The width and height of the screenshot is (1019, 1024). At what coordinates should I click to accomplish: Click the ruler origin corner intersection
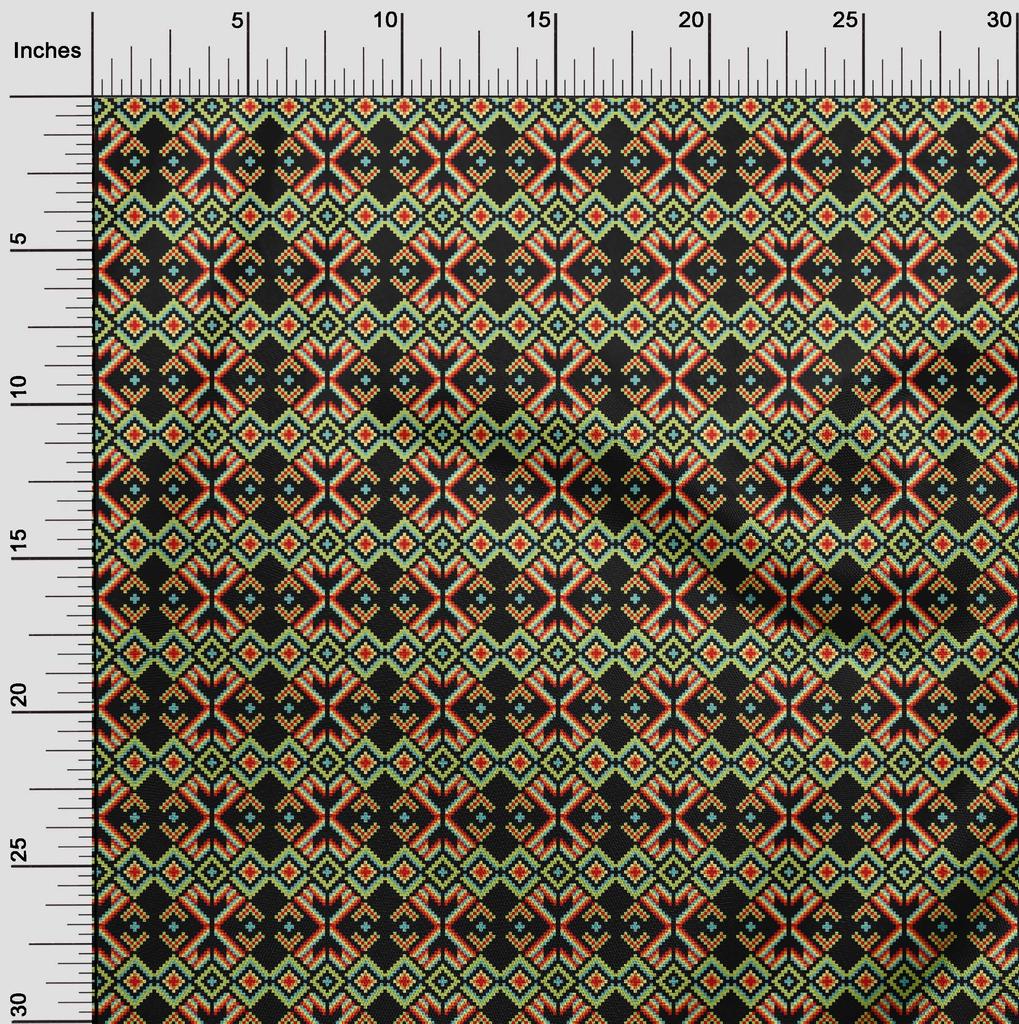[x=93, y=97]
